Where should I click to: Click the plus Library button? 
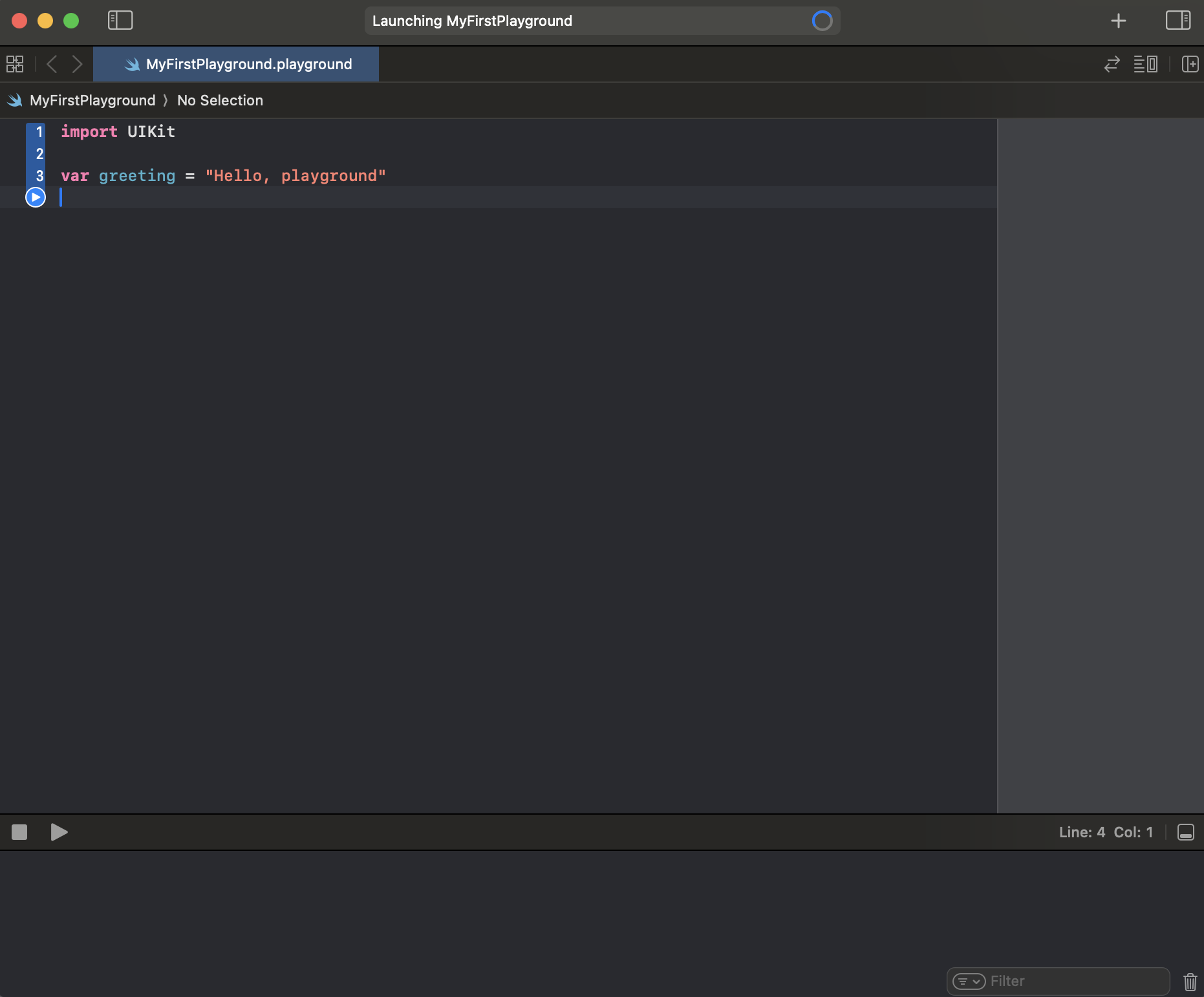point(1118,21)
